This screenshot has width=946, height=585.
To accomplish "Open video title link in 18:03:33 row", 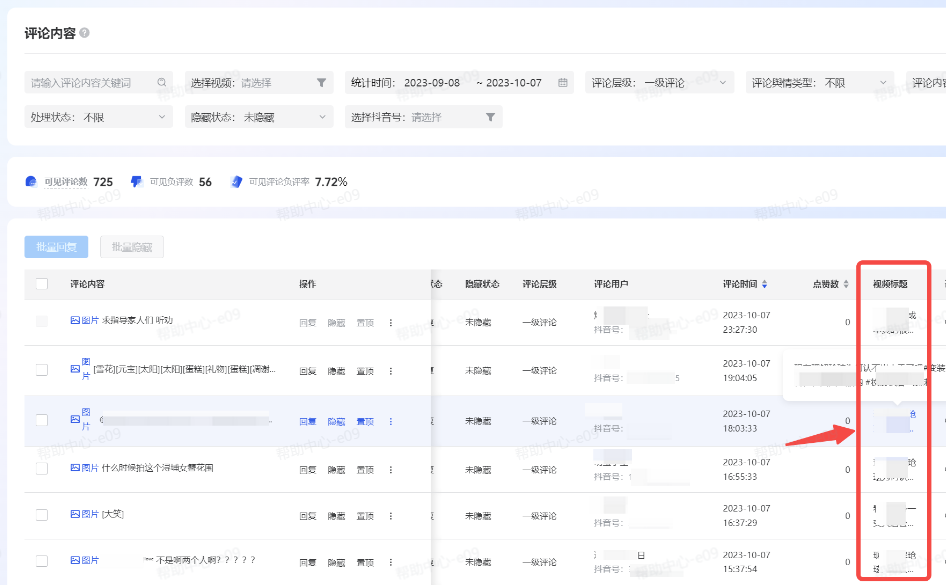I will tap(894, 420).
